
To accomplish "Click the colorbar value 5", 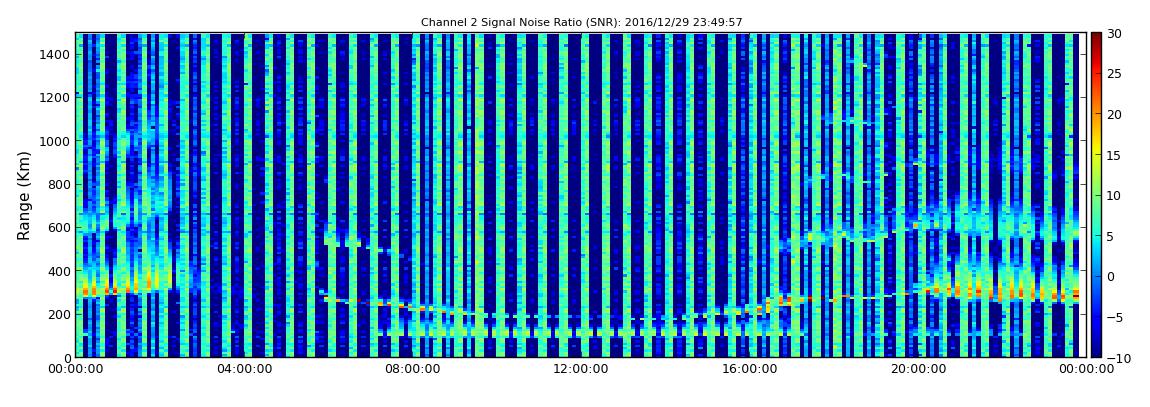I will (1111, 236).
